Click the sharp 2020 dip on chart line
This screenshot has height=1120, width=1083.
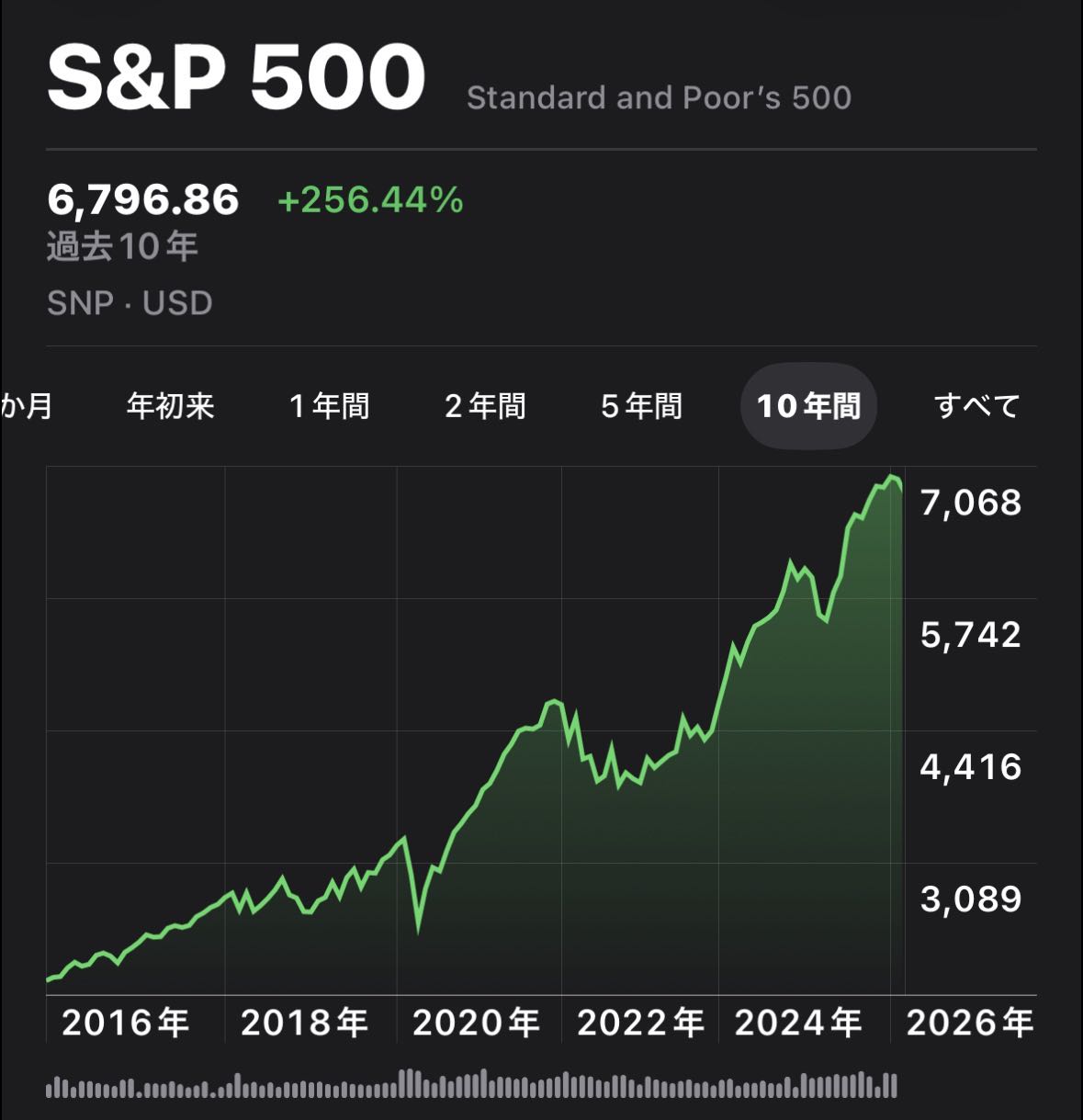(419, 928)
